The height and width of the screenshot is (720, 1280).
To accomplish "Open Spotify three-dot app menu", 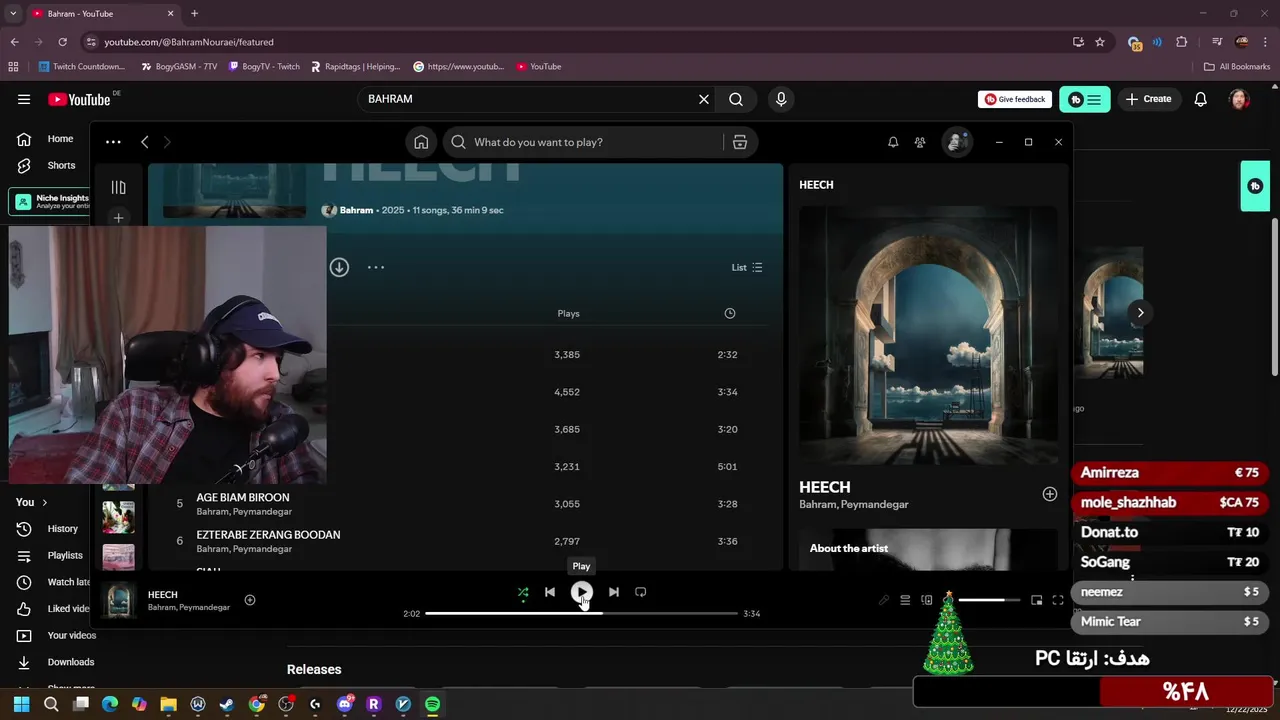I will click(x=113, y=142).
